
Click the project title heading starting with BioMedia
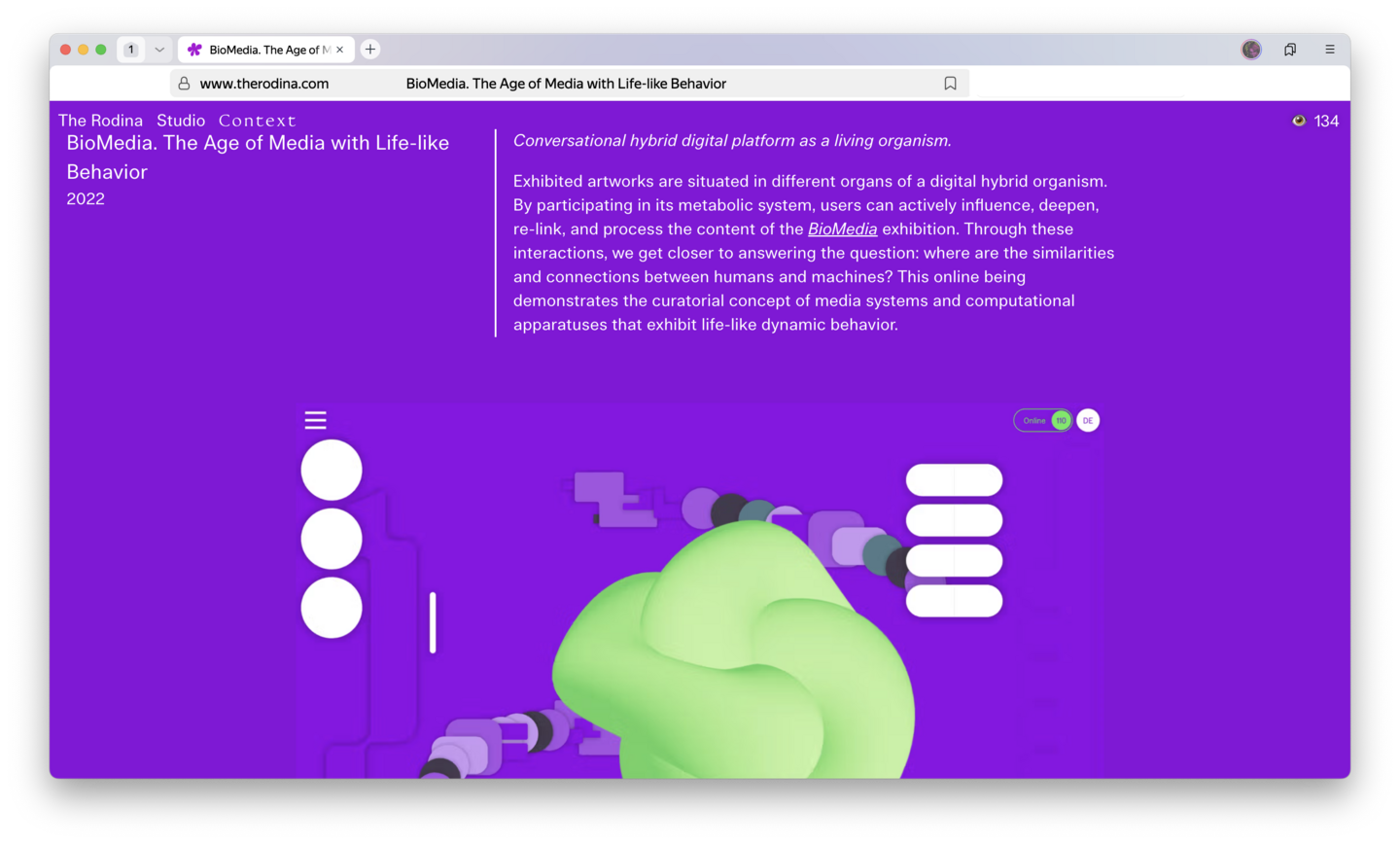[x=258, y=158]
